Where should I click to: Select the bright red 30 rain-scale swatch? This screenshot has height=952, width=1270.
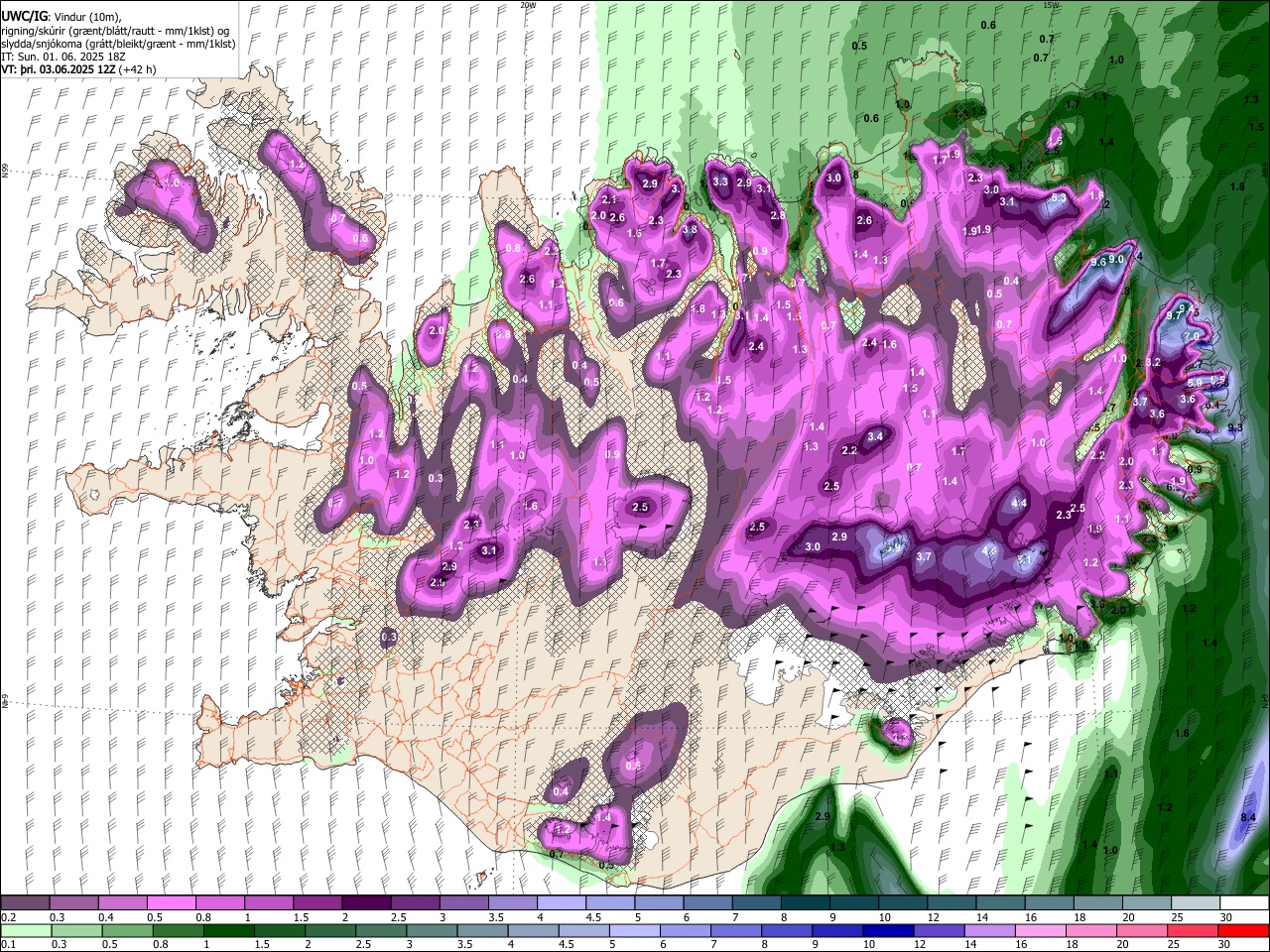(1242, 930)
